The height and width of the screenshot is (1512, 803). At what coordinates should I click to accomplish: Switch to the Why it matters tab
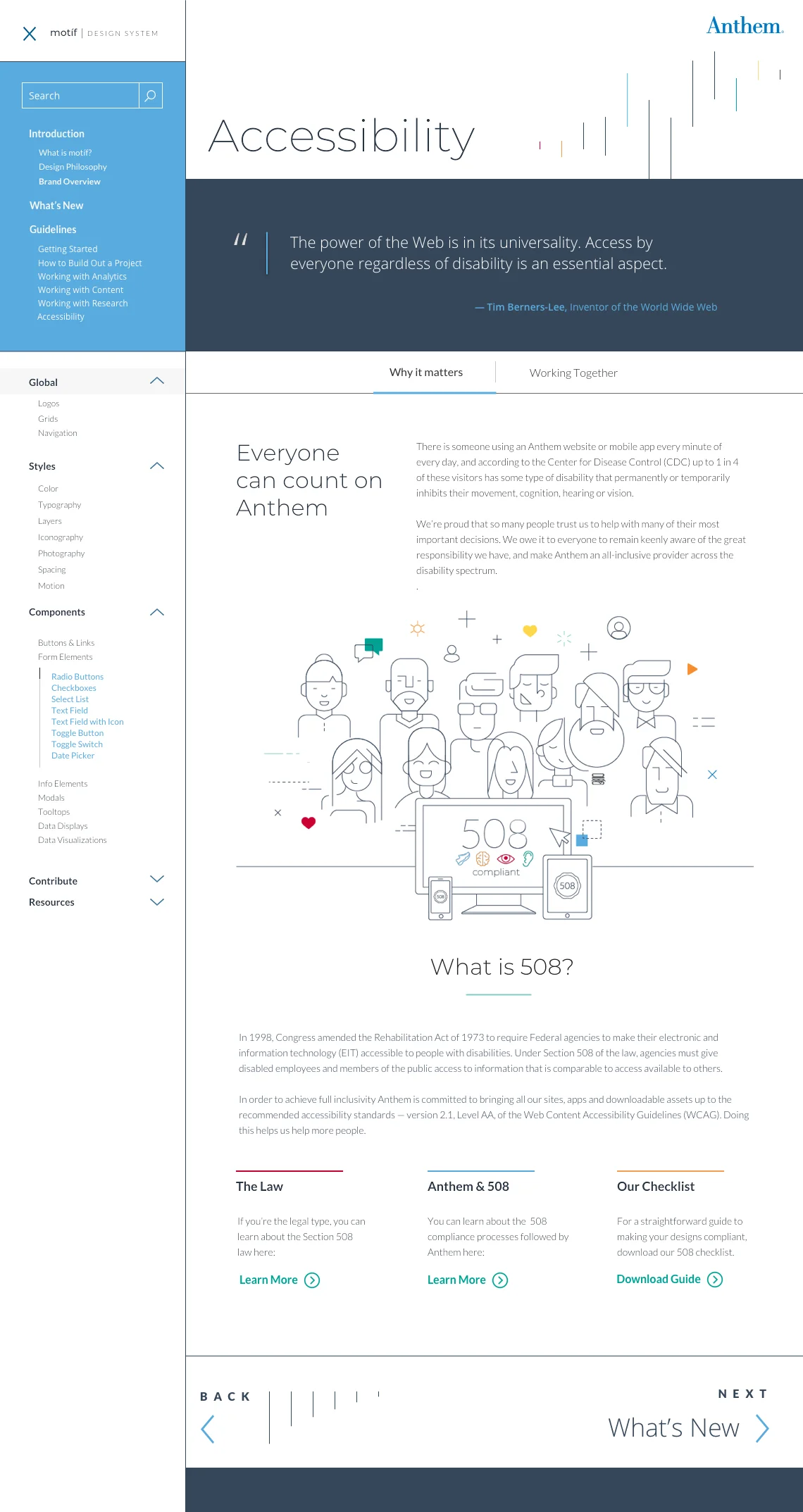(x=426, y=372)
